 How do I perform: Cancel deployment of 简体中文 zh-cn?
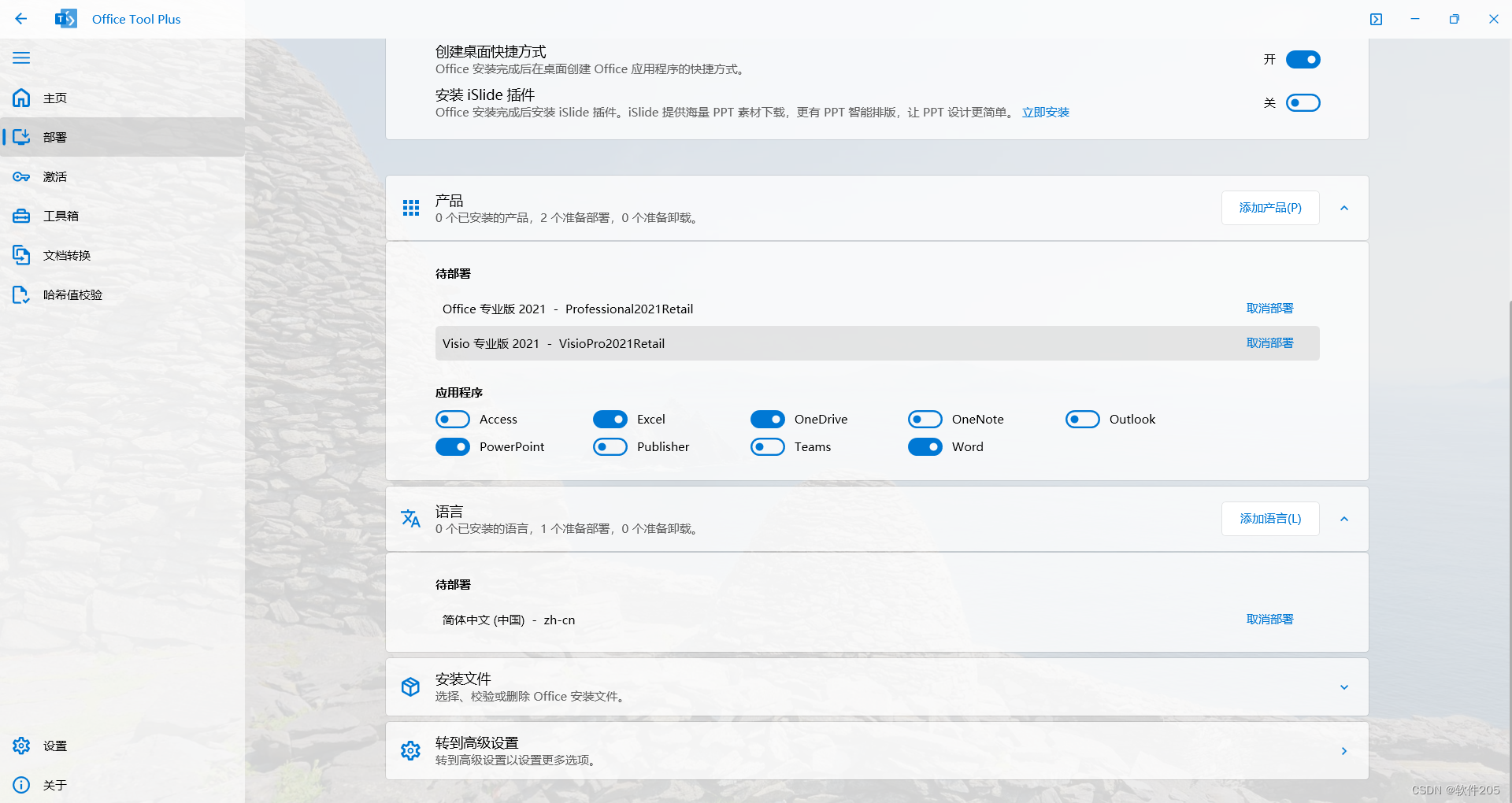1270,620
